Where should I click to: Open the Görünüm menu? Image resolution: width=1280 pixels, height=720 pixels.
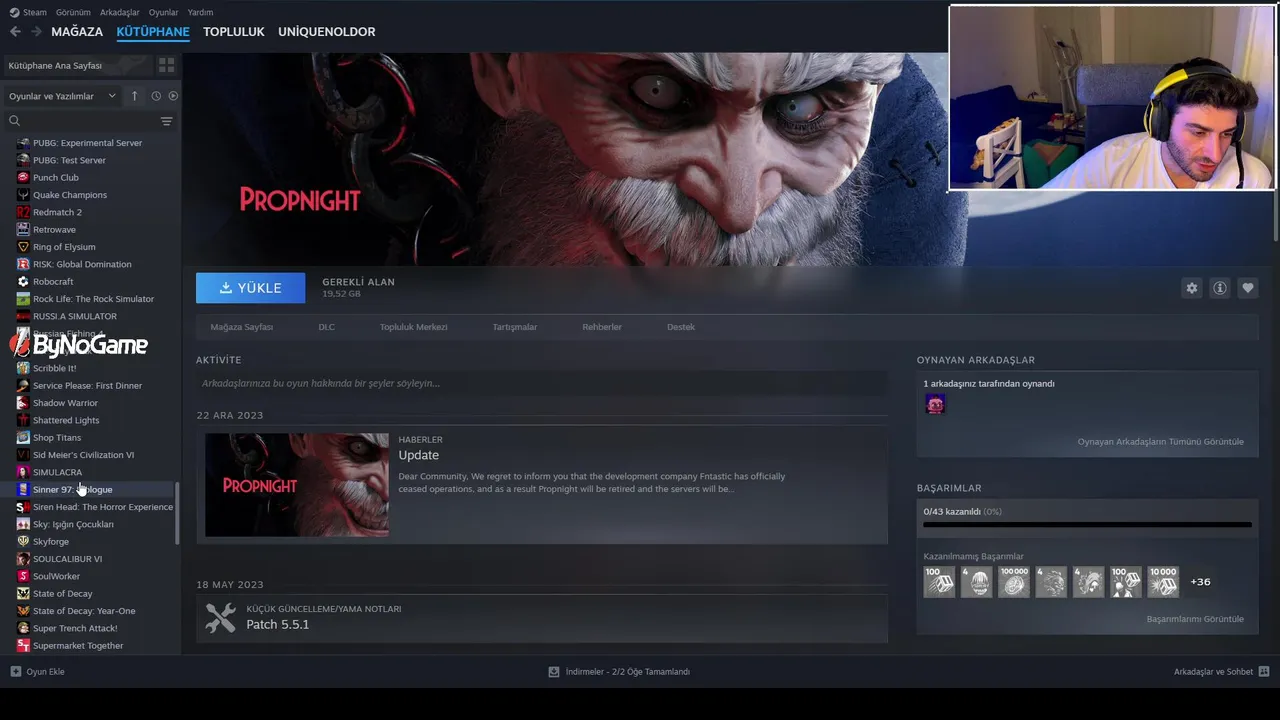(73, 12)
